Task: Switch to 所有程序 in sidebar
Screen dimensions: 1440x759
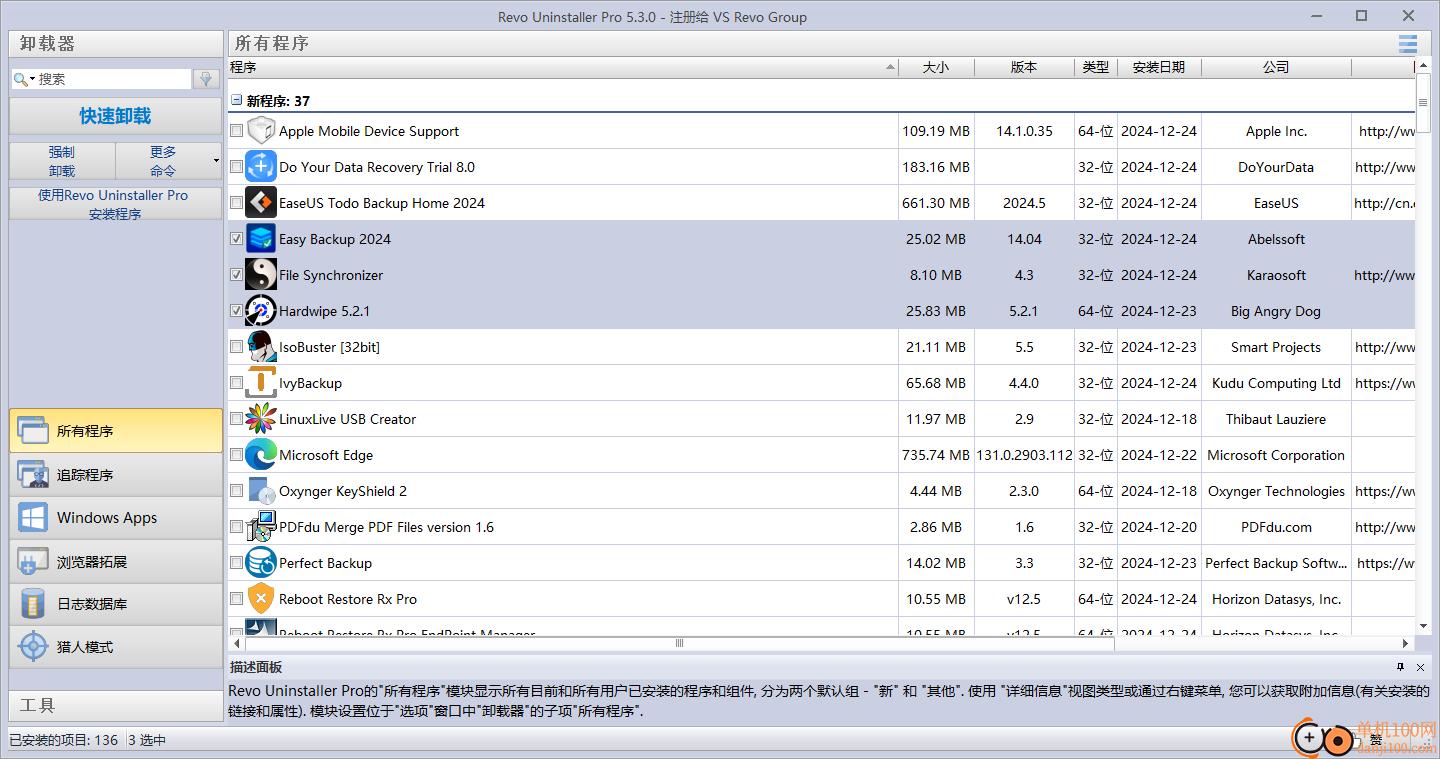Action: point(116,431)
